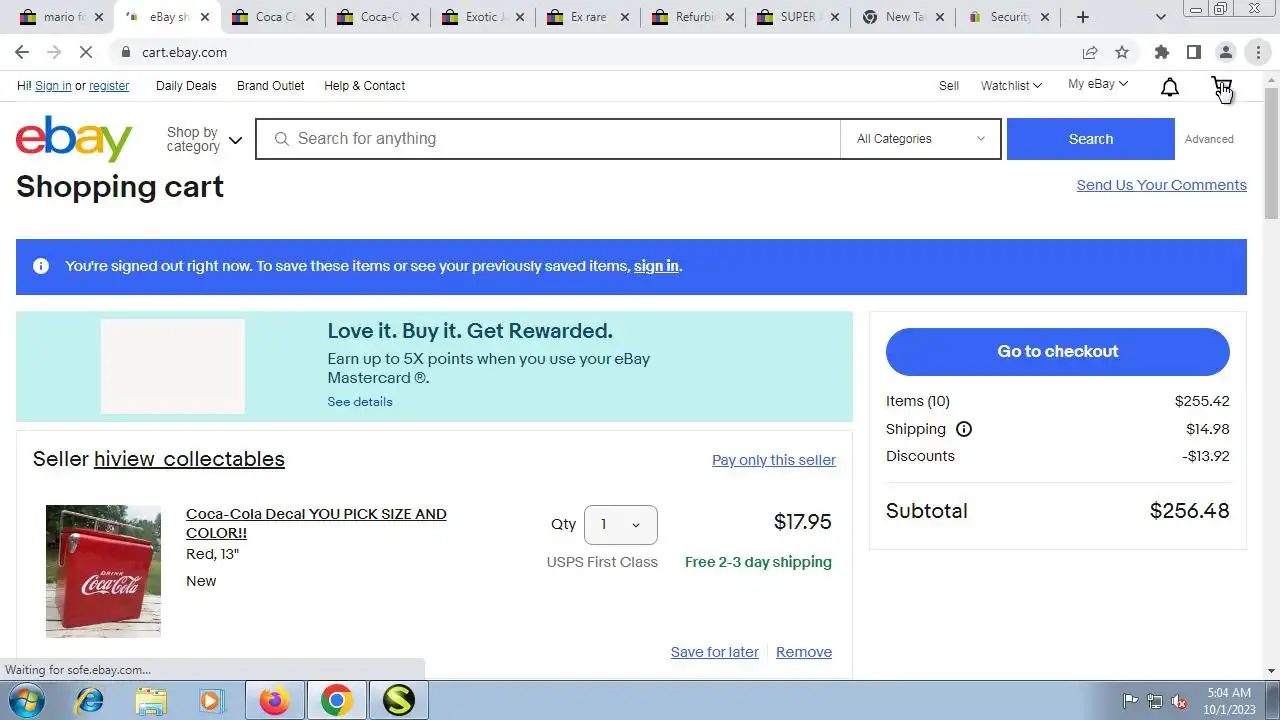Open the notifications bell icon
The height and width of the screenshot is (720, 1280).
[x=1169, y=87]
